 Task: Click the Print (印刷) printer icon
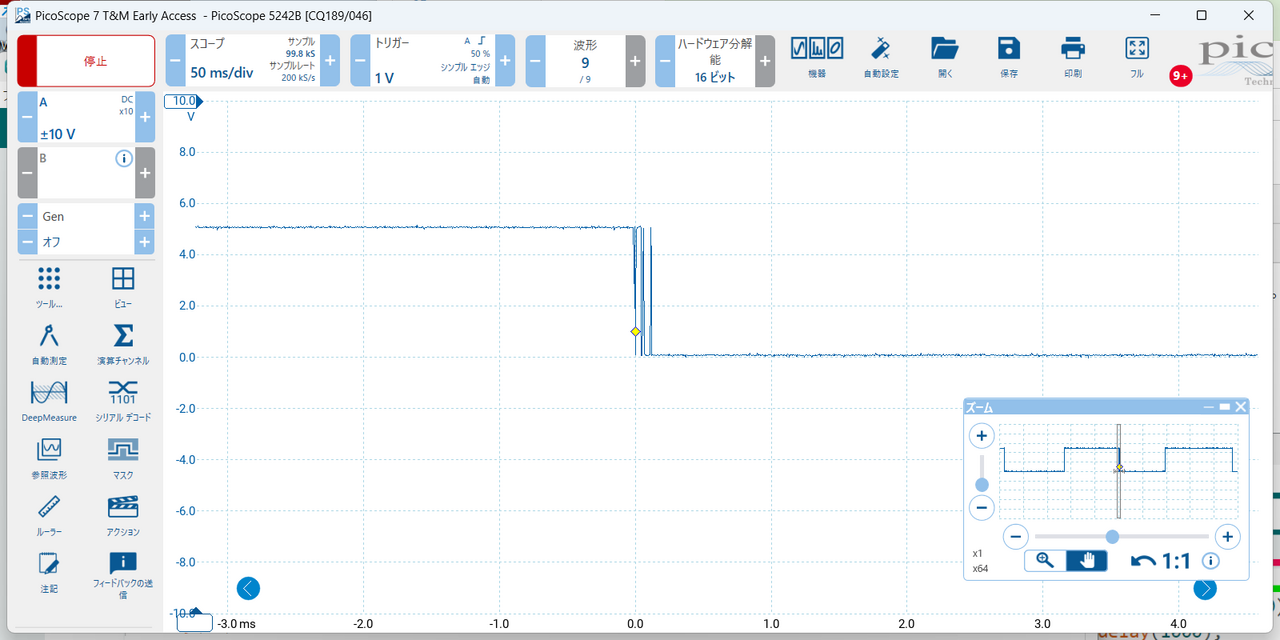coord(1073,56)
